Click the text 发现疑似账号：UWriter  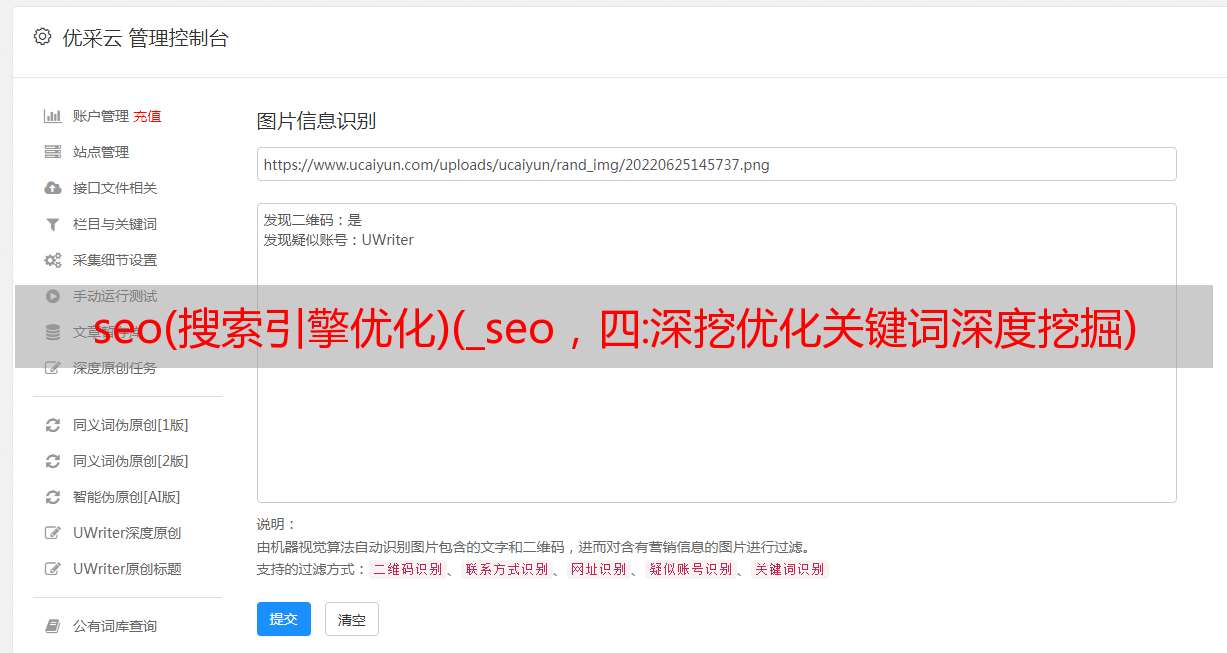pyautogui.click(x=338, y=240)
